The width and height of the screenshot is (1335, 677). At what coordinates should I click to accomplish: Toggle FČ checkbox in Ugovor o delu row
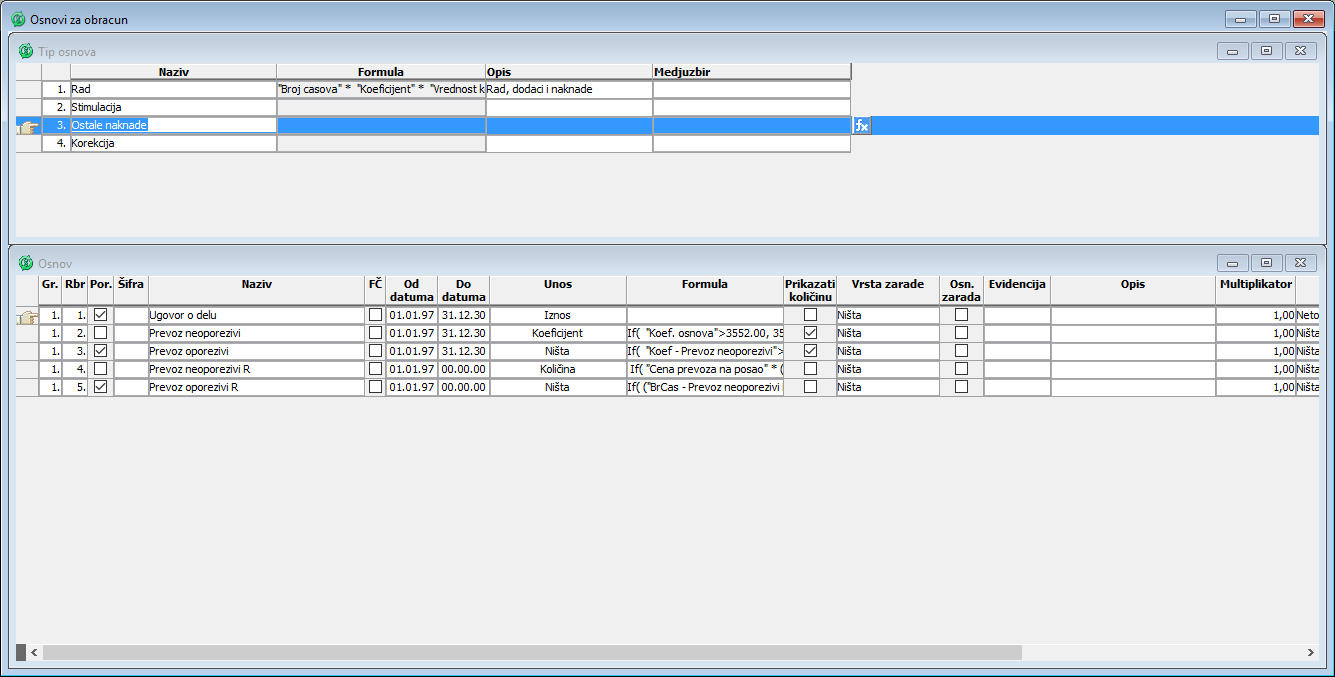(375, 315)
